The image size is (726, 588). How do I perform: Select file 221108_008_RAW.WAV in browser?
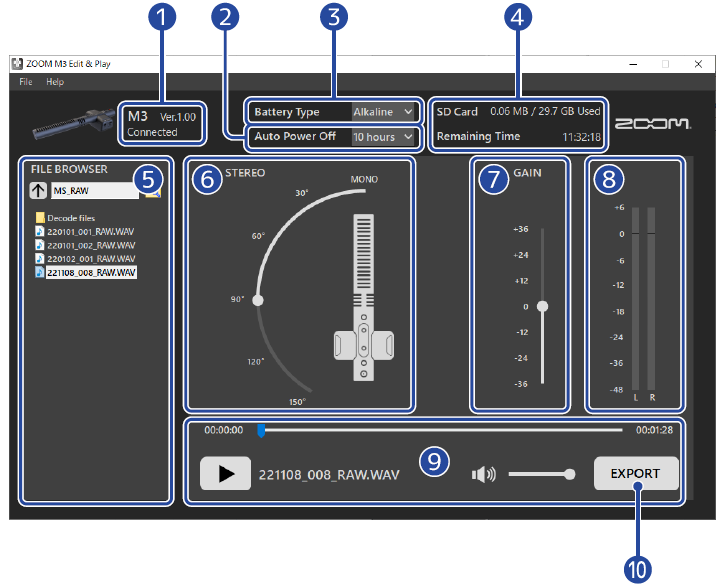click(86, 272)
